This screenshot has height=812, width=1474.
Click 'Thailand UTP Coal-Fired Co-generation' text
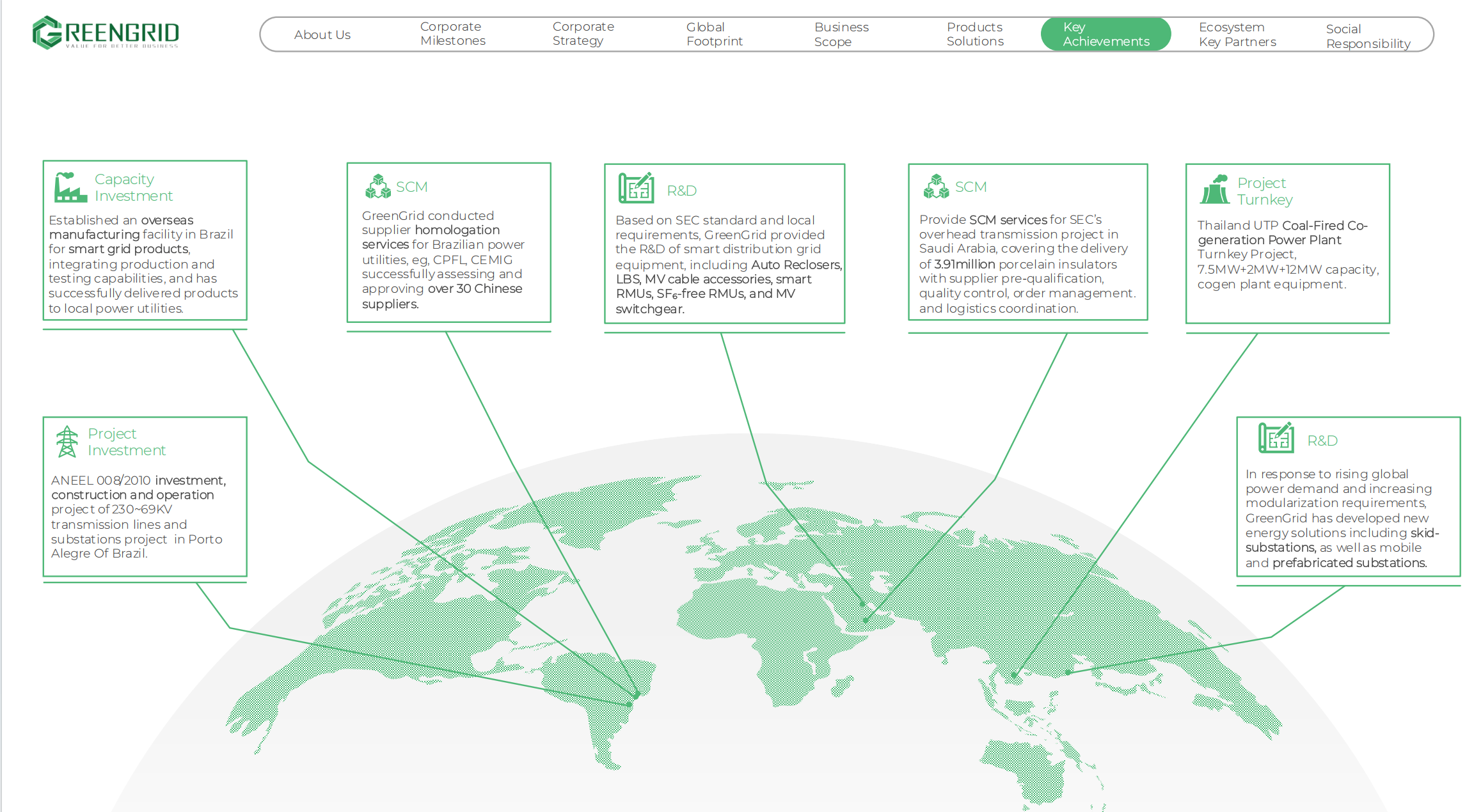pos(1282,232)
